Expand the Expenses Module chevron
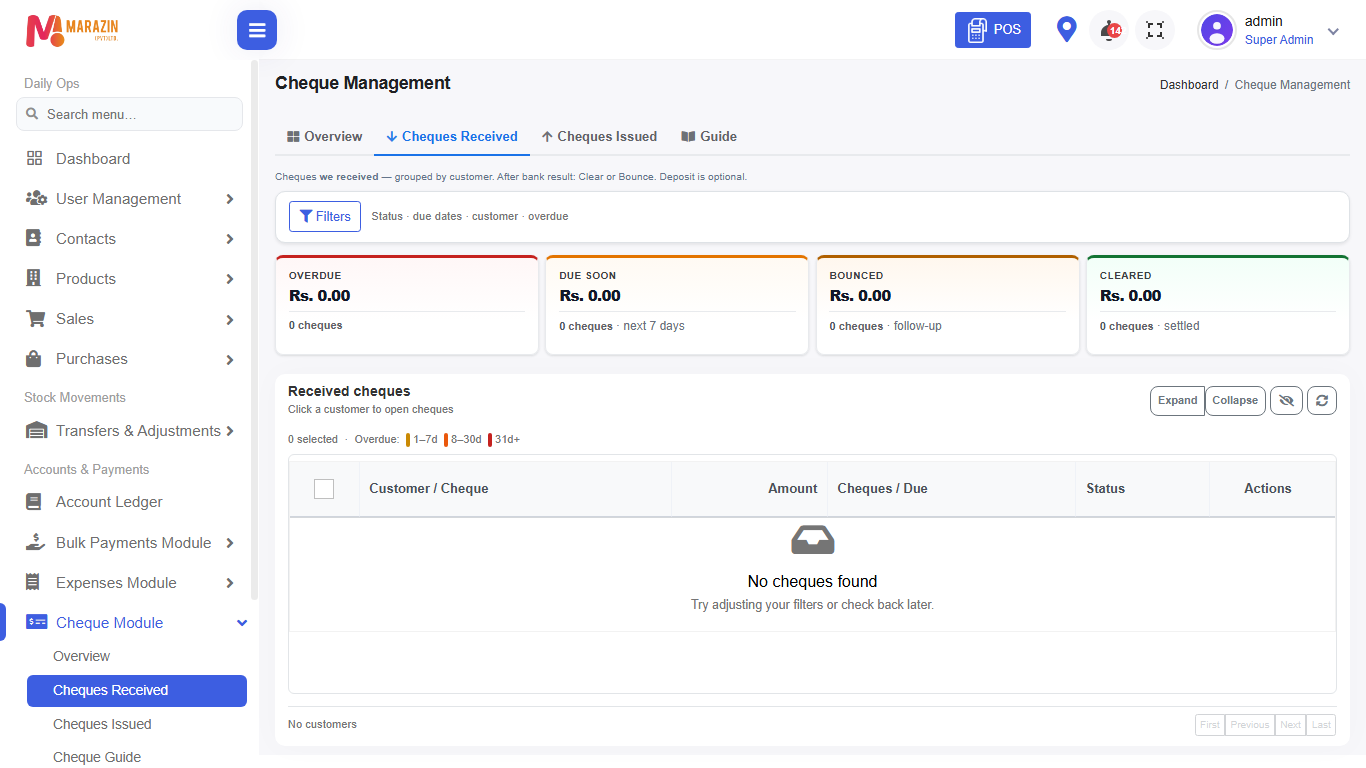Screen dimensions: 1366x768 pyautogui.click(x=230, y=583)
